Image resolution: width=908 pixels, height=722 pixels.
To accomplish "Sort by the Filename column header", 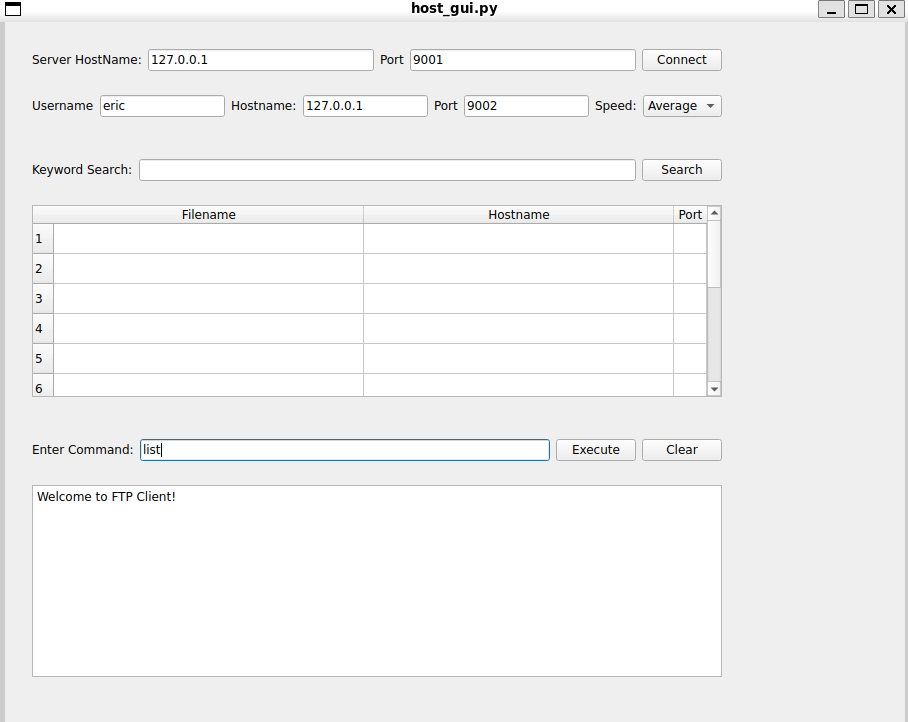I will pos(208,215).
